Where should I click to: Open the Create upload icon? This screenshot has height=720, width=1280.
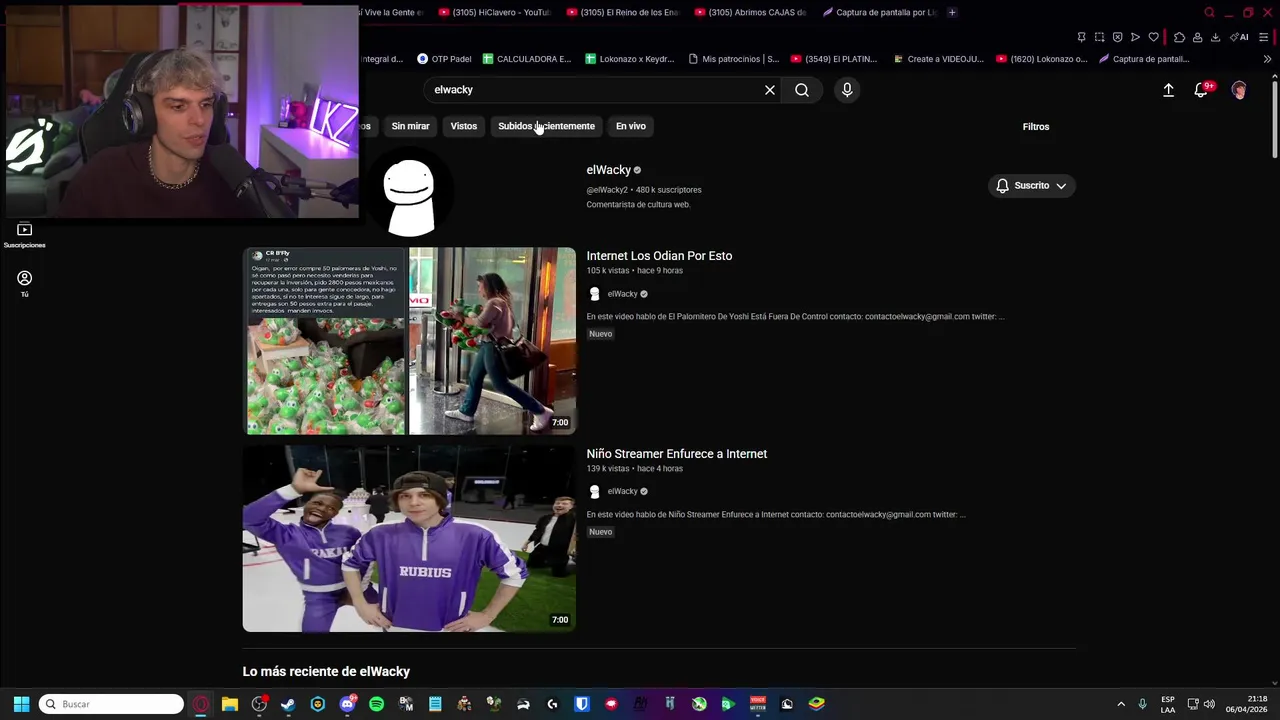[x=1168, y=90]
